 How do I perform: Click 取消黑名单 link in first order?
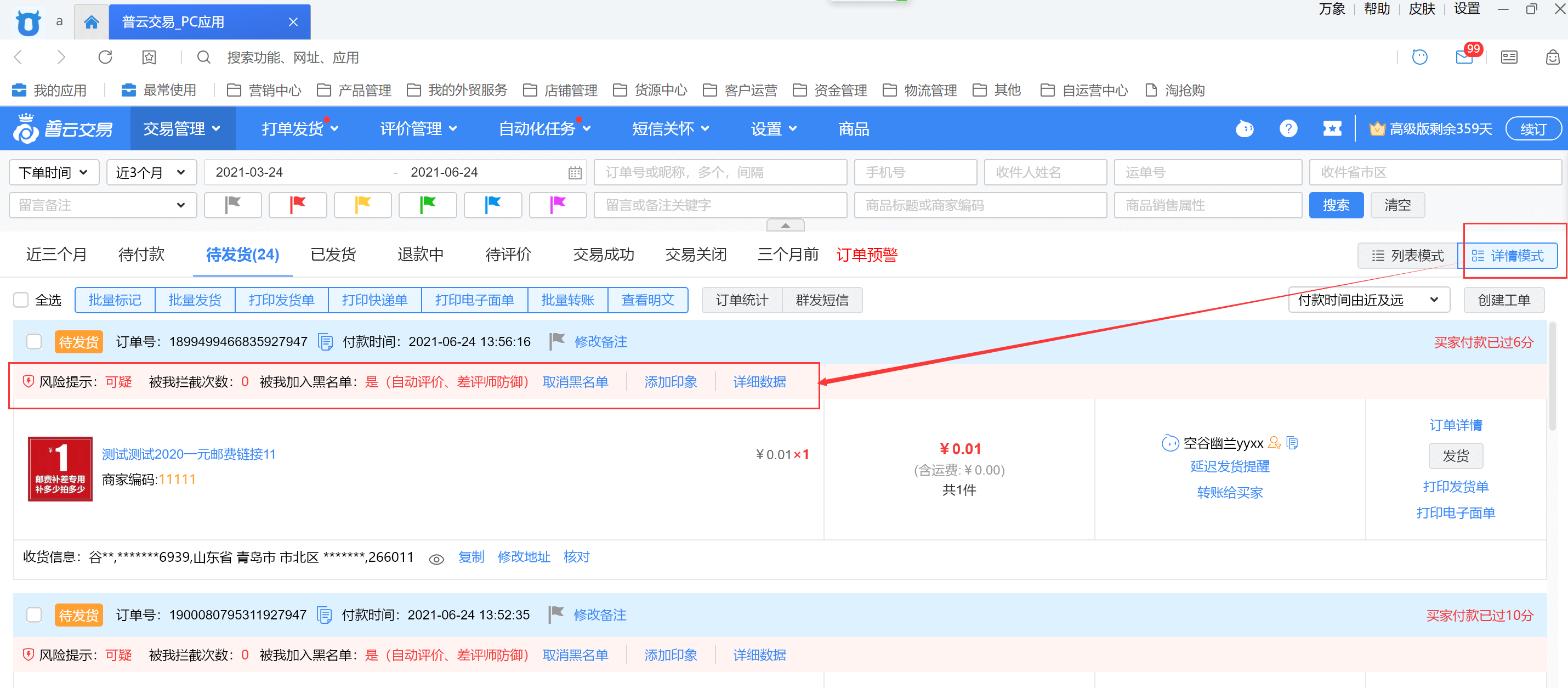575,382
